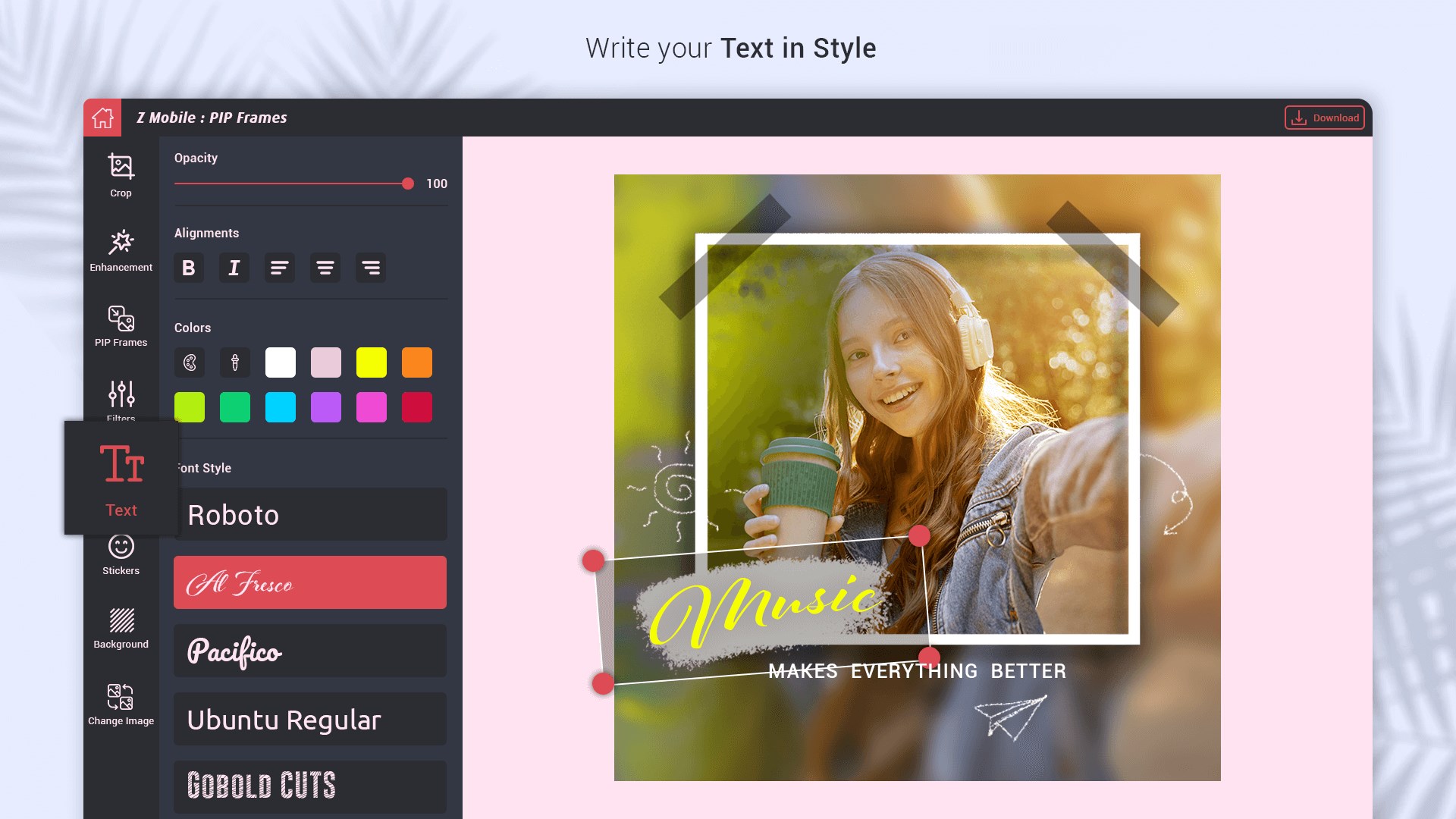Select the Crop tool
This screenshot has height=819, width=1456.
pos(121,175)
